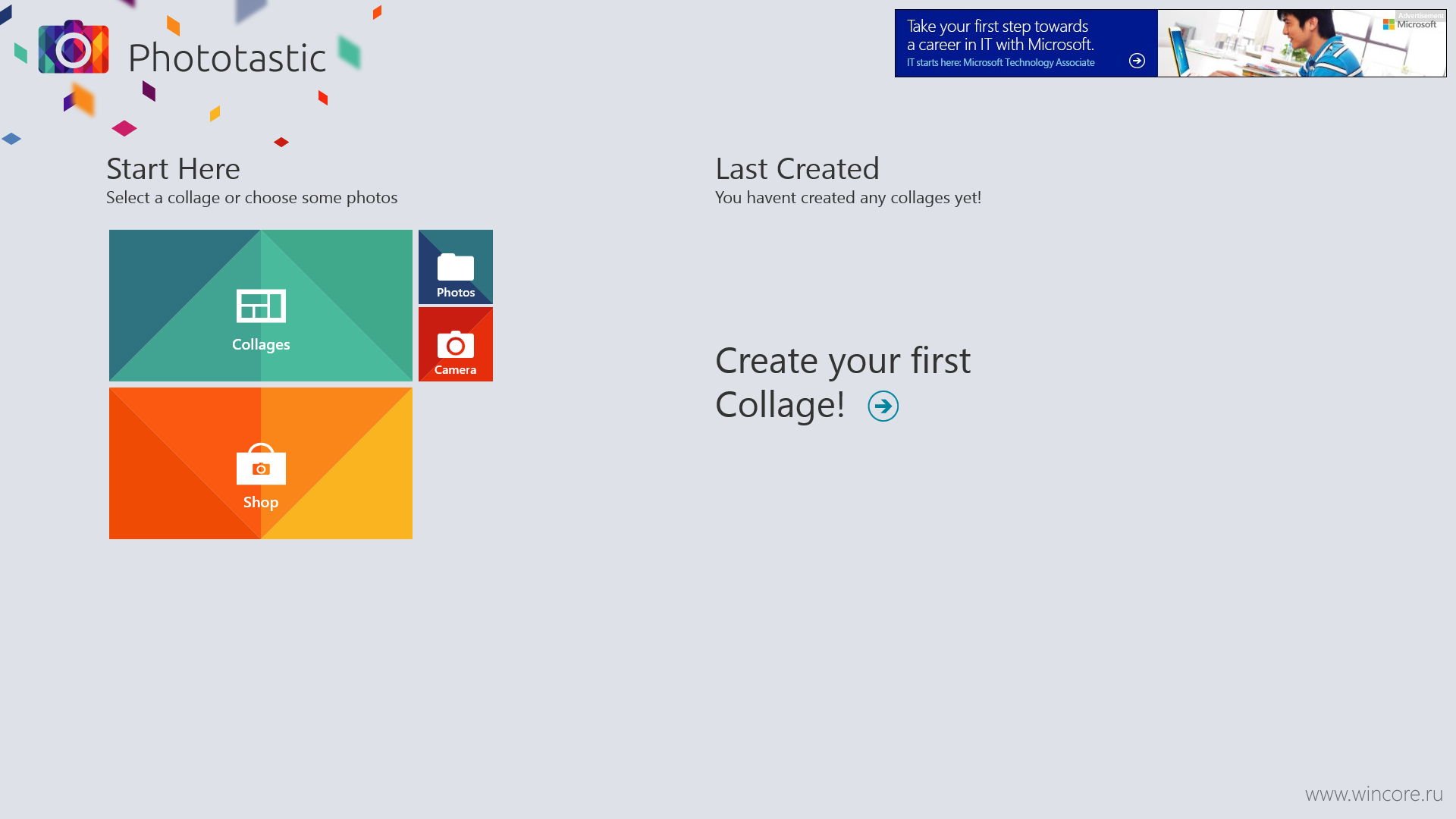Image resolution: width=1456 pixels, height=819 pixels.
Task: Open the Collages tile
Action: click(x=261, y=306)
